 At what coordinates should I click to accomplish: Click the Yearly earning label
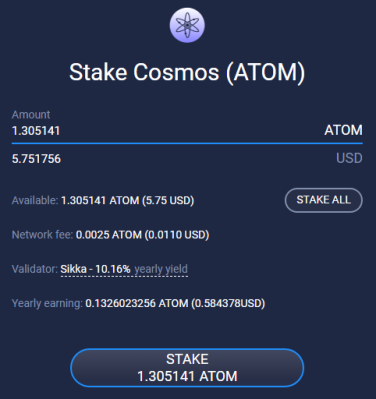[x=47, y=303]
